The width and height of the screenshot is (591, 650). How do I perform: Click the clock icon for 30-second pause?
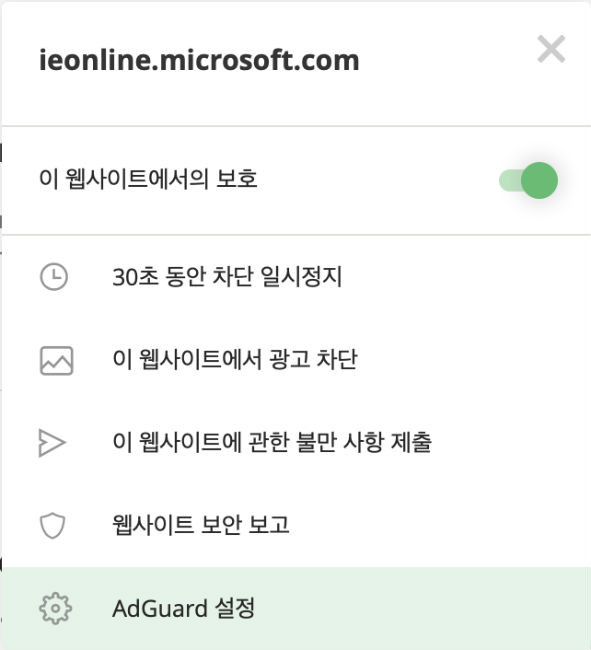click(x=54, y=276)
